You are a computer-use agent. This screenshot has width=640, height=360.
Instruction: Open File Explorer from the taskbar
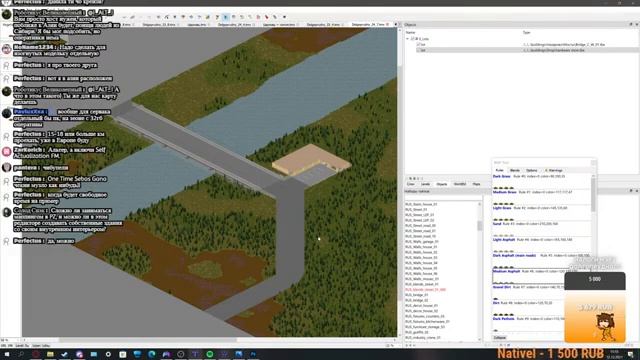click(x=50, y=354)
